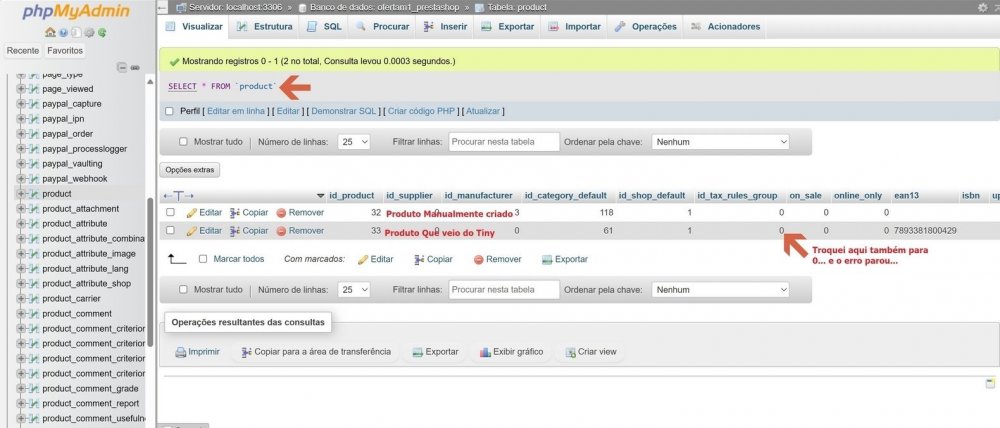Click the green reload navigation icon
The width and height of the screenshot is (1000, 428).
point(102,32)
